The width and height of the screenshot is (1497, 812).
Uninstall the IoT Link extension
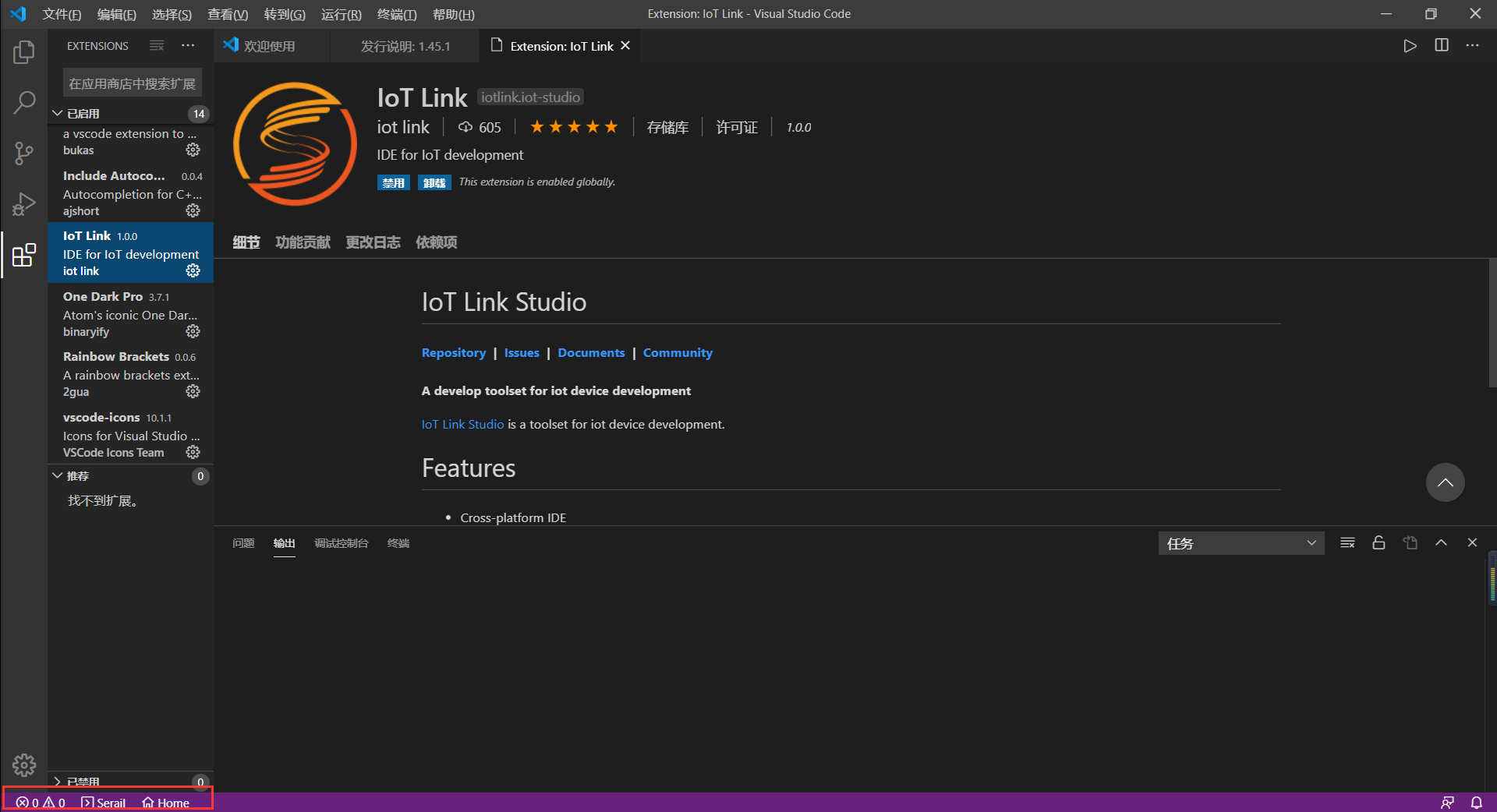[434, 182]
